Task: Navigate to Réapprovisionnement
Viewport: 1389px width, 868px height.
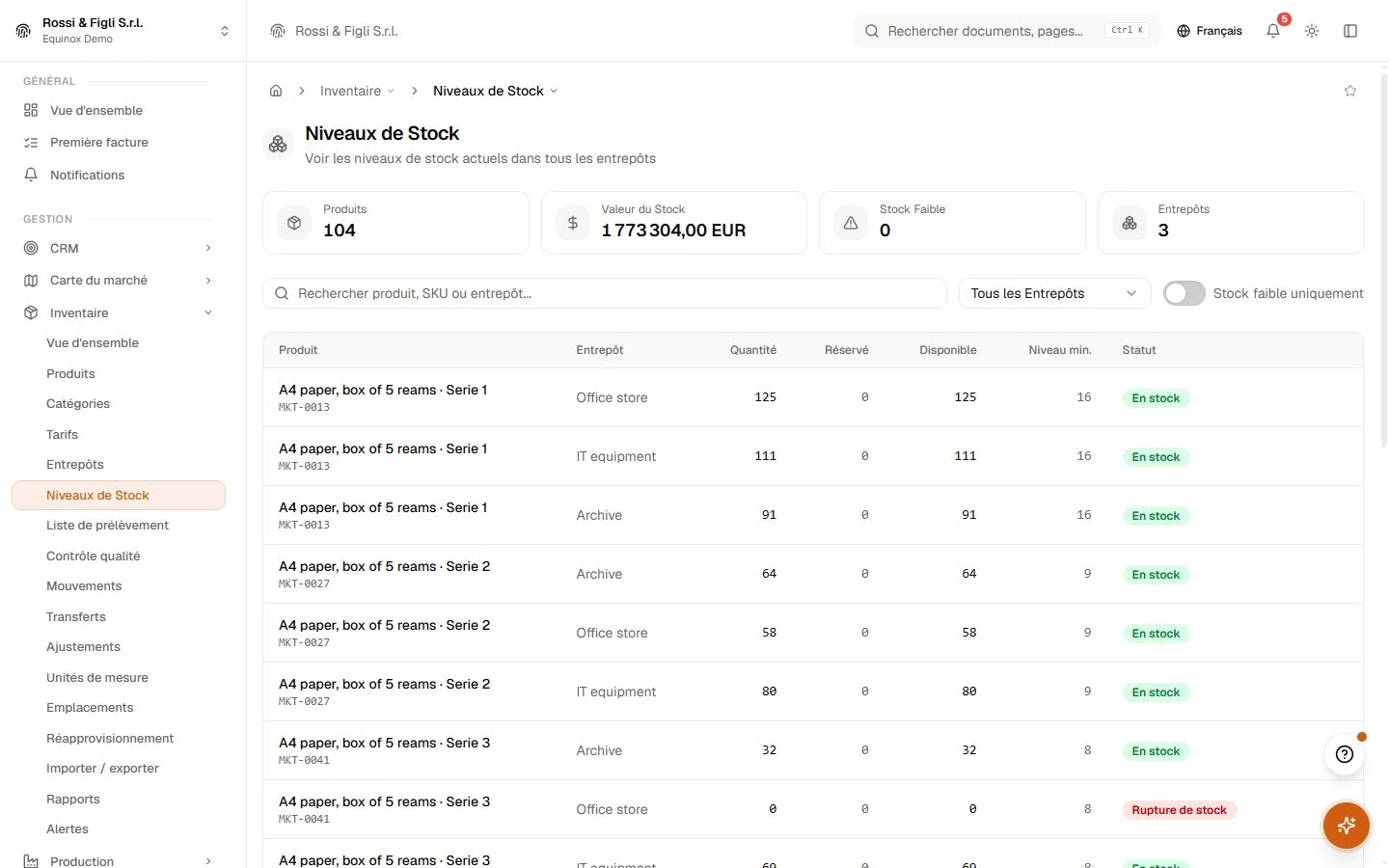Action: point(110,738)
